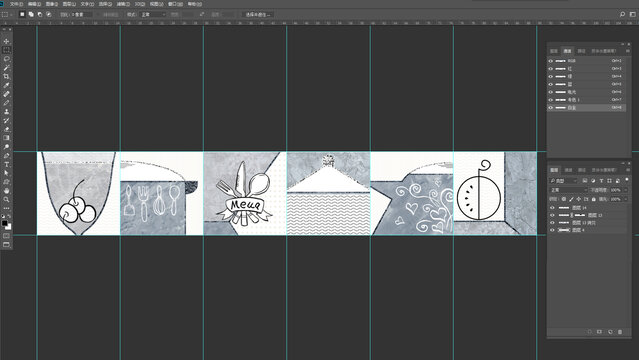
Task: Select the Hand tool
Action: pos(6,191)
